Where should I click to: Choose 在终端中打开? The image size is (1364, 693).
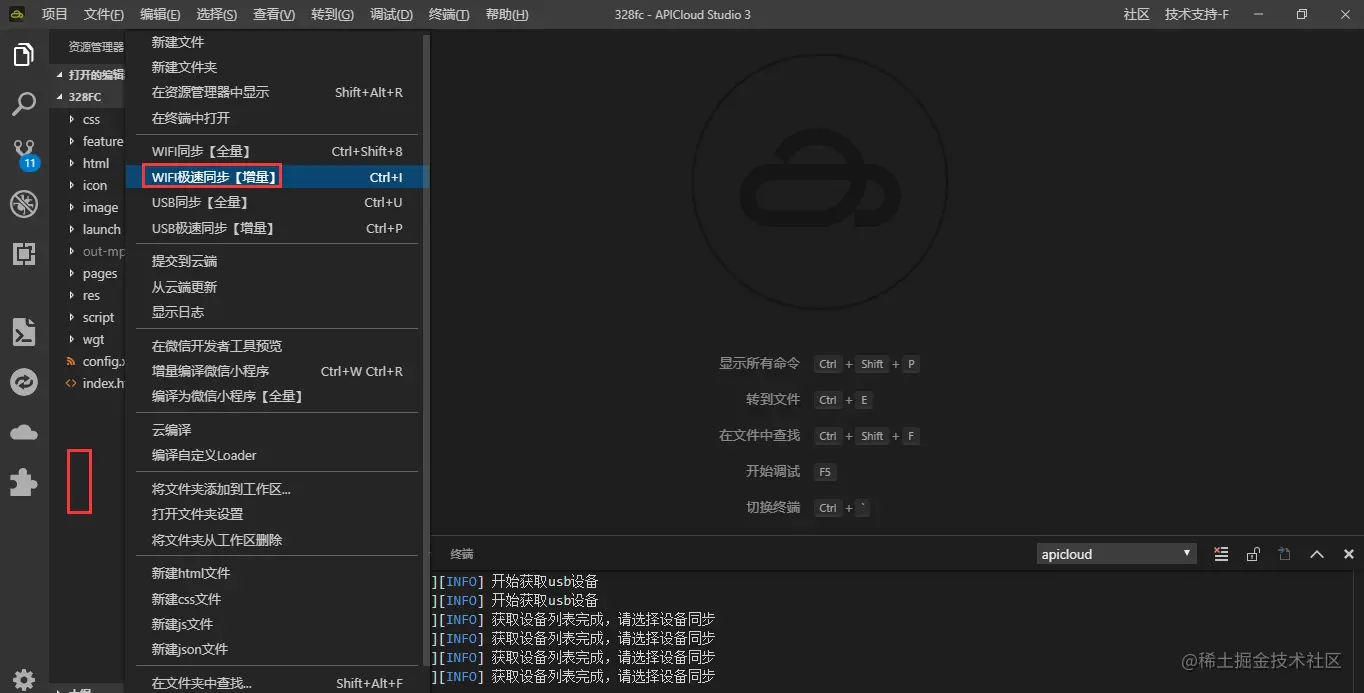point(277,118)
